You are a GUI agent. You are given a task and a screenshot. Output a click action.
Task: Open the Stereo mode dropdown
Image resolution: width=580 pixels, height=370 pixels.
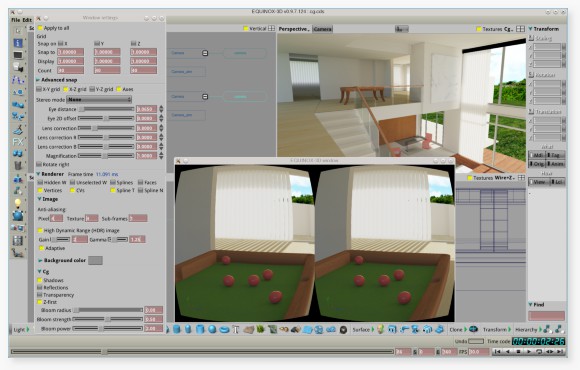pos(99,100)
